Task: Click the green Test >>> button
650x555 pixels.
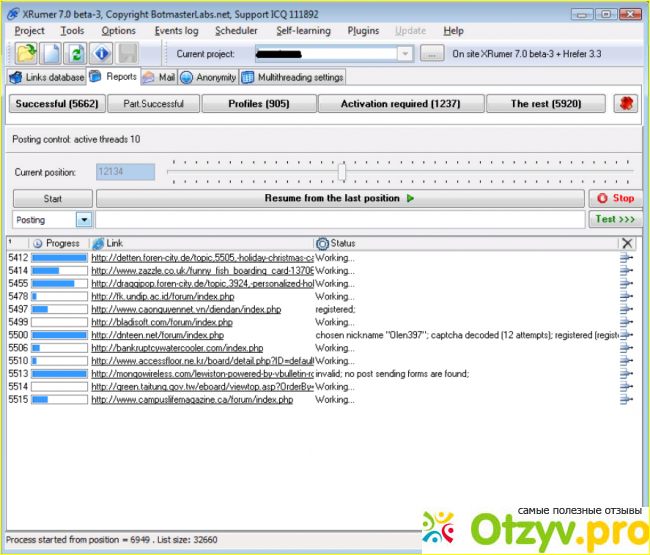Action: click(x=615, y=219)
